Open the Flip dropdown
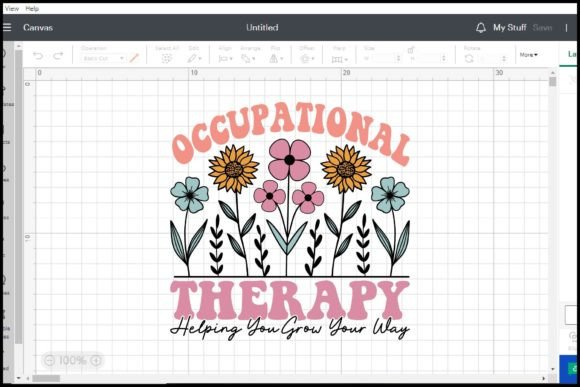The height and width of the screenshot is (387, 580). click(x=276, y=59)
